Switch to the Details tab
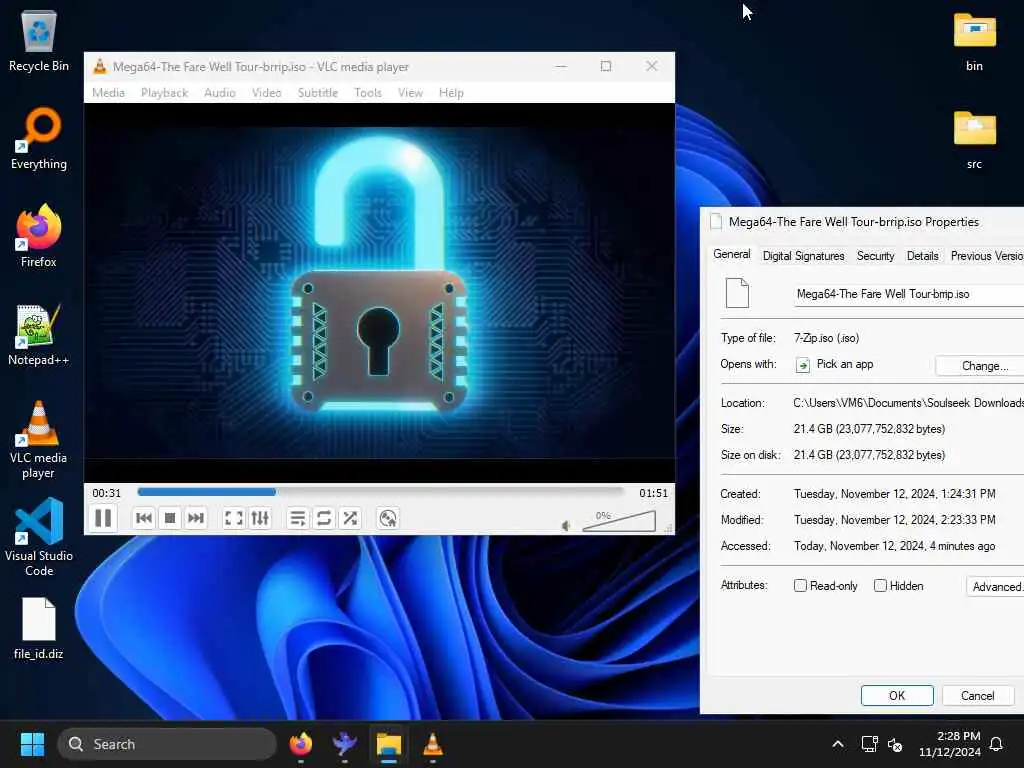Image resolution: width=1024 pixels, height=768 pixels. click(922, 256)
